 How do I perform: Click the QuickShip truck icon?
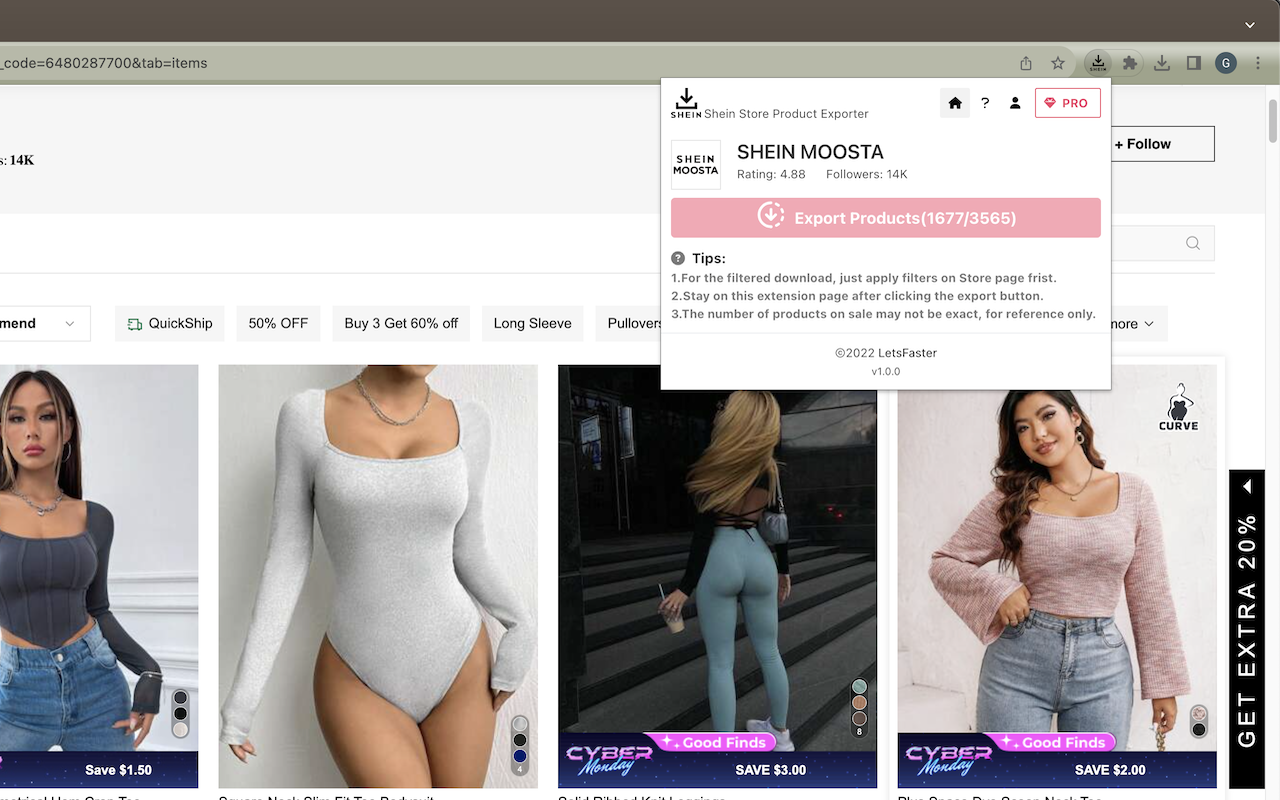coord(135,324)
